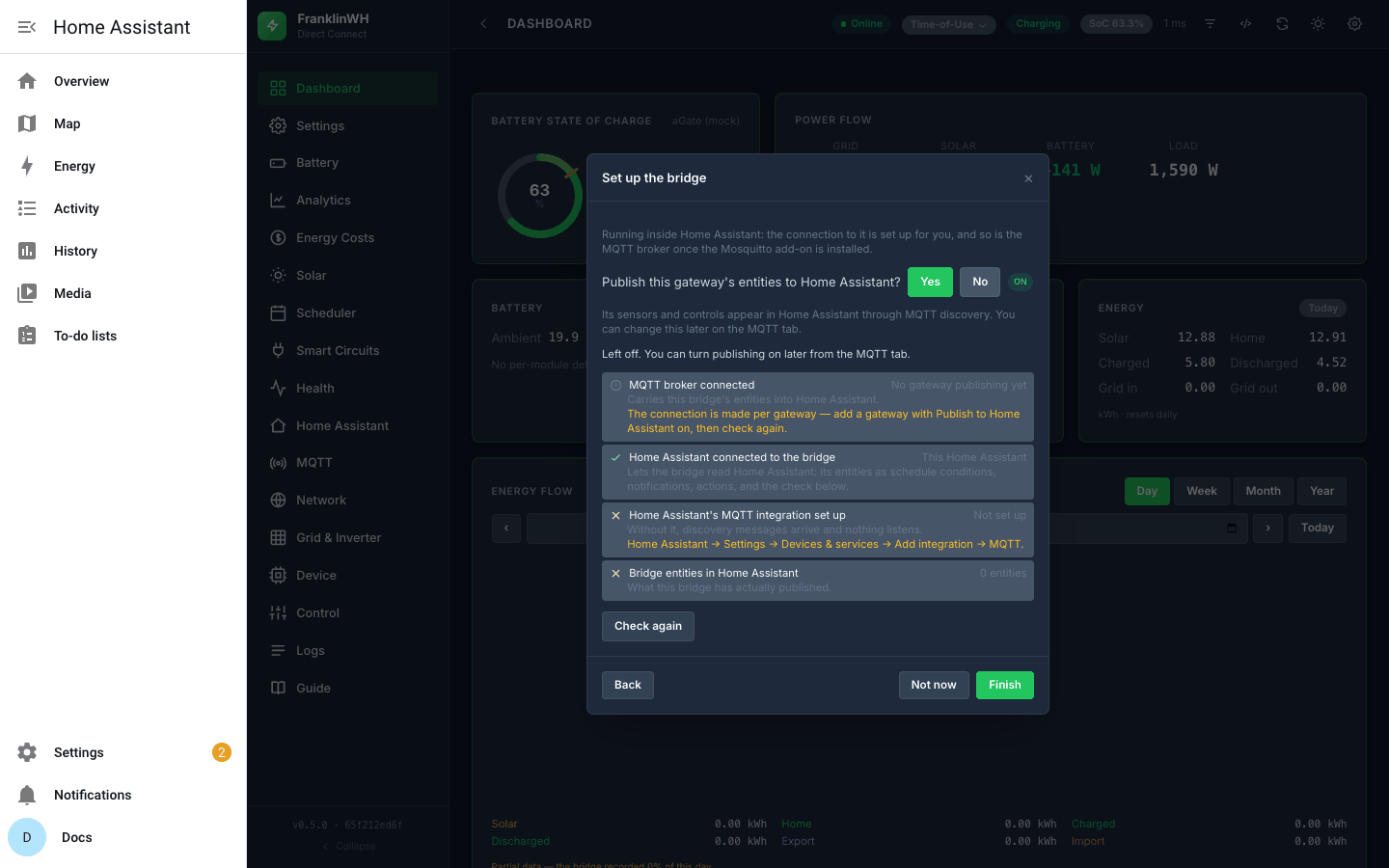
Task: Open Home Assistant Settings with badge
Action: pyautogui.click(x=123, y=752)
